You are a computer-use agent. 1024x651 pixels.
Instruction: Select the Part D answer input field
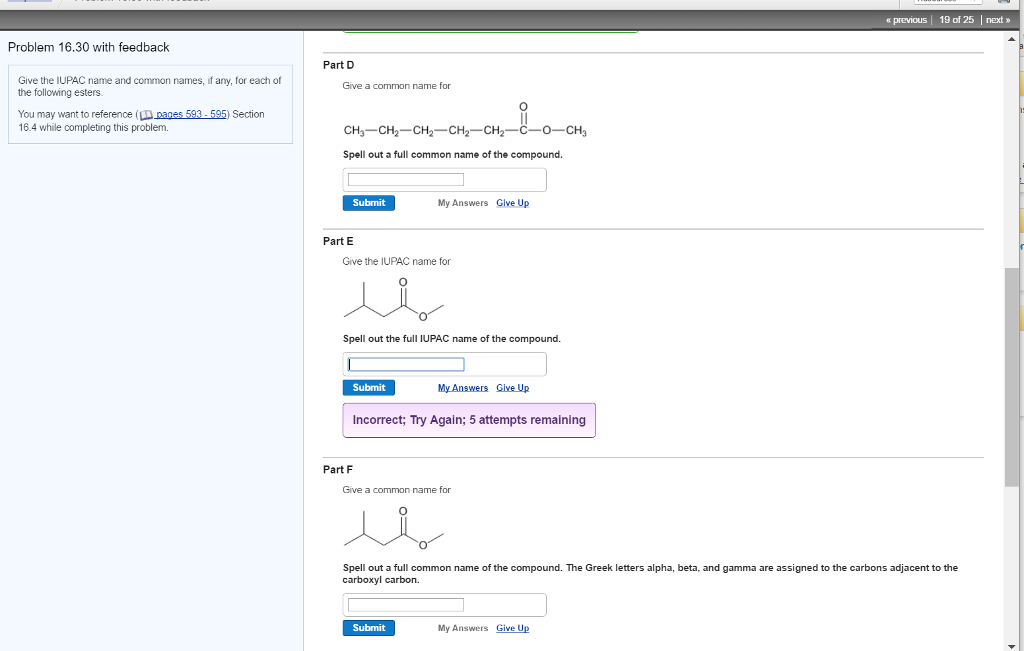404,178
